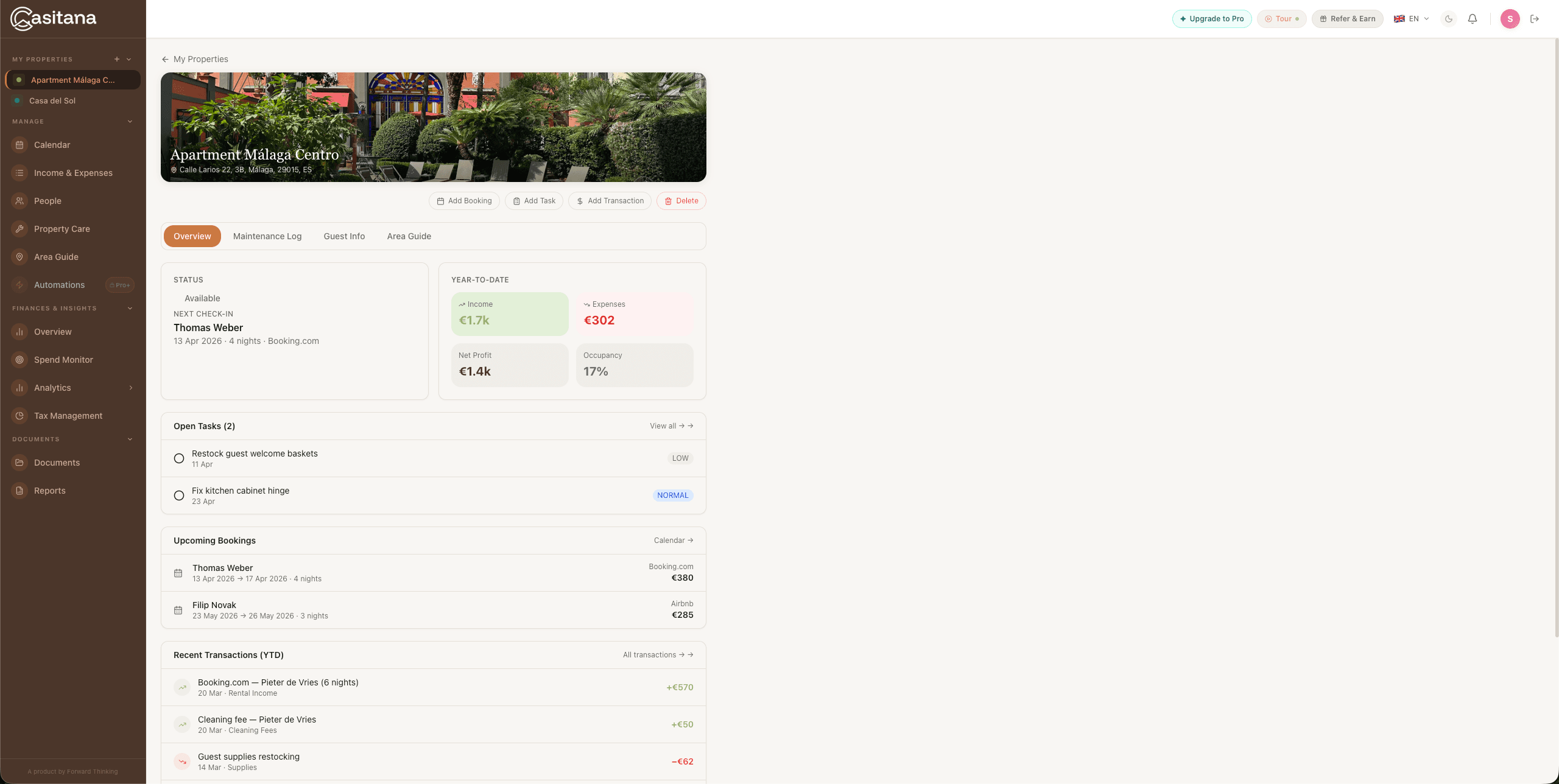Open the finances Overview page

(x=73, y=332)
